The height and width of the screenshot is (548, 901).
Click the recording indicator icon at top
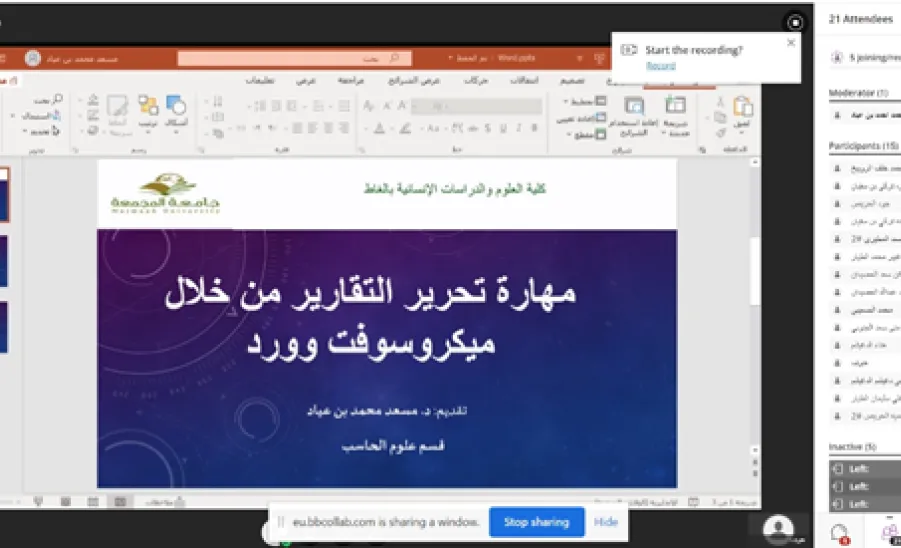(795, 22)
